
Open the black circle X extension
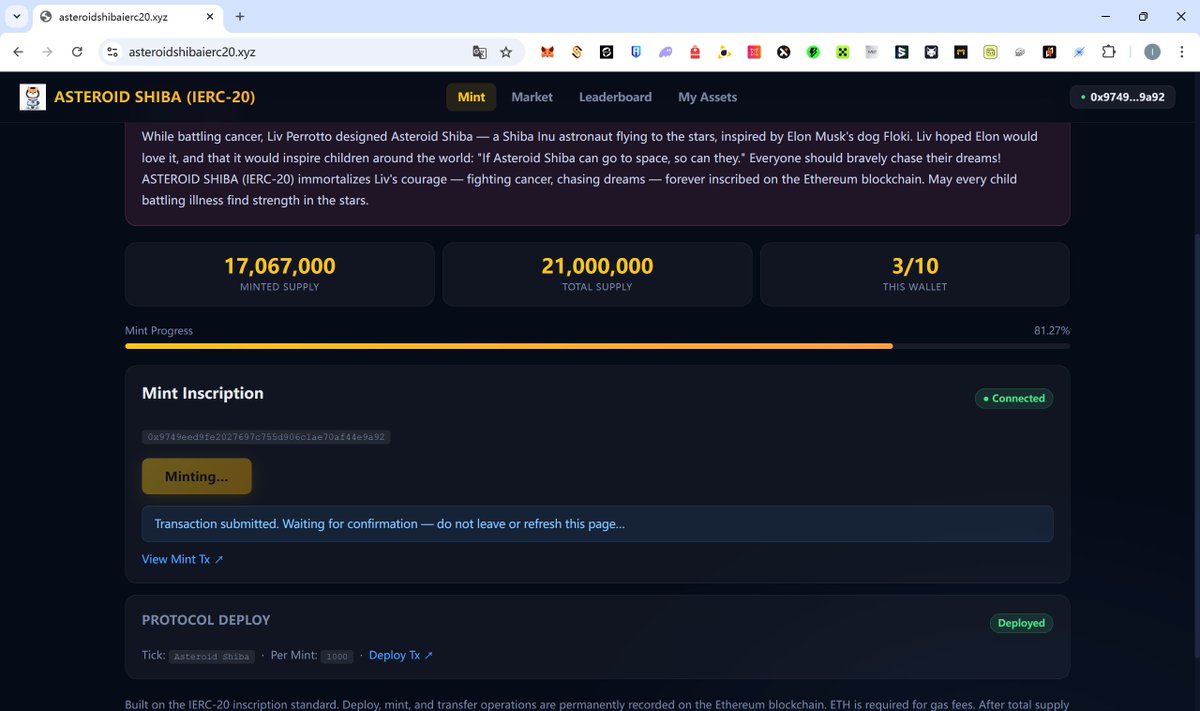[x=784, y=52]
